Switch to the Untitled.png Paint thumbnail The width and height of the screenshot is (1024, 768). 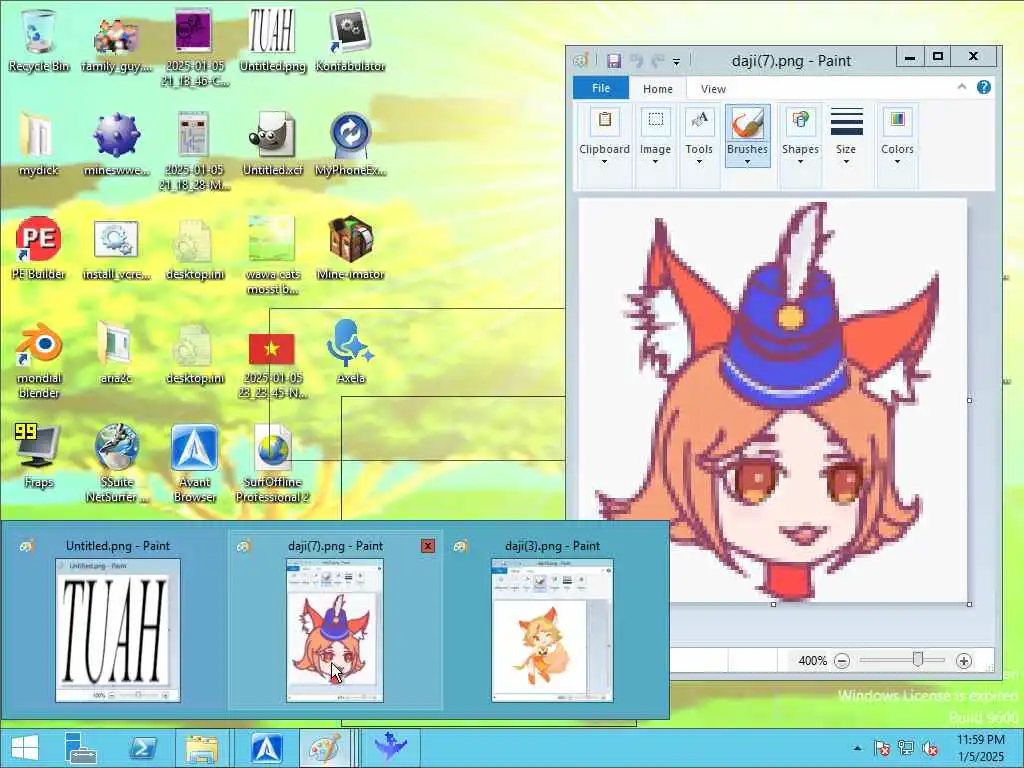tap(118, 630)
